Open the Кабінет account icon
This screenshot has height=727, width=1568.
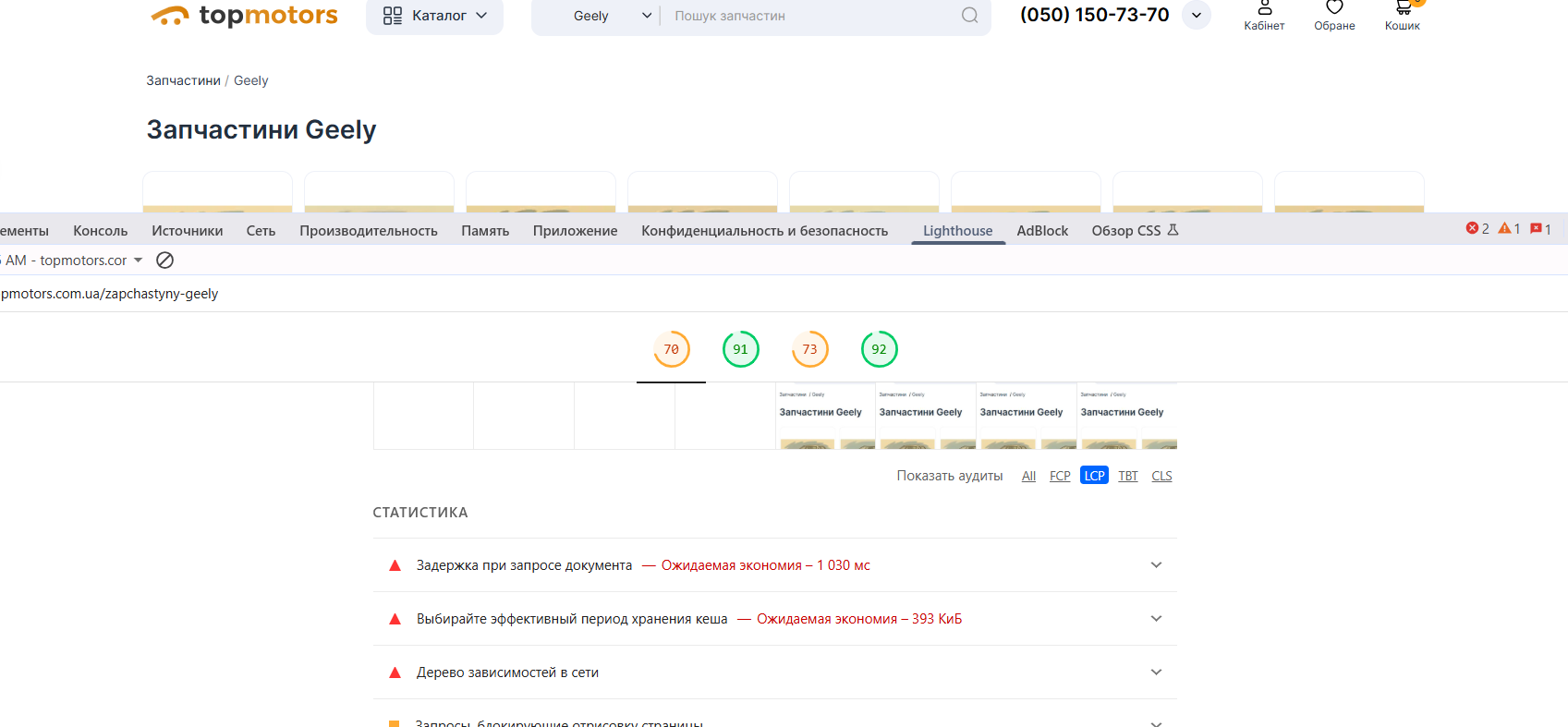pos(1264,16)
